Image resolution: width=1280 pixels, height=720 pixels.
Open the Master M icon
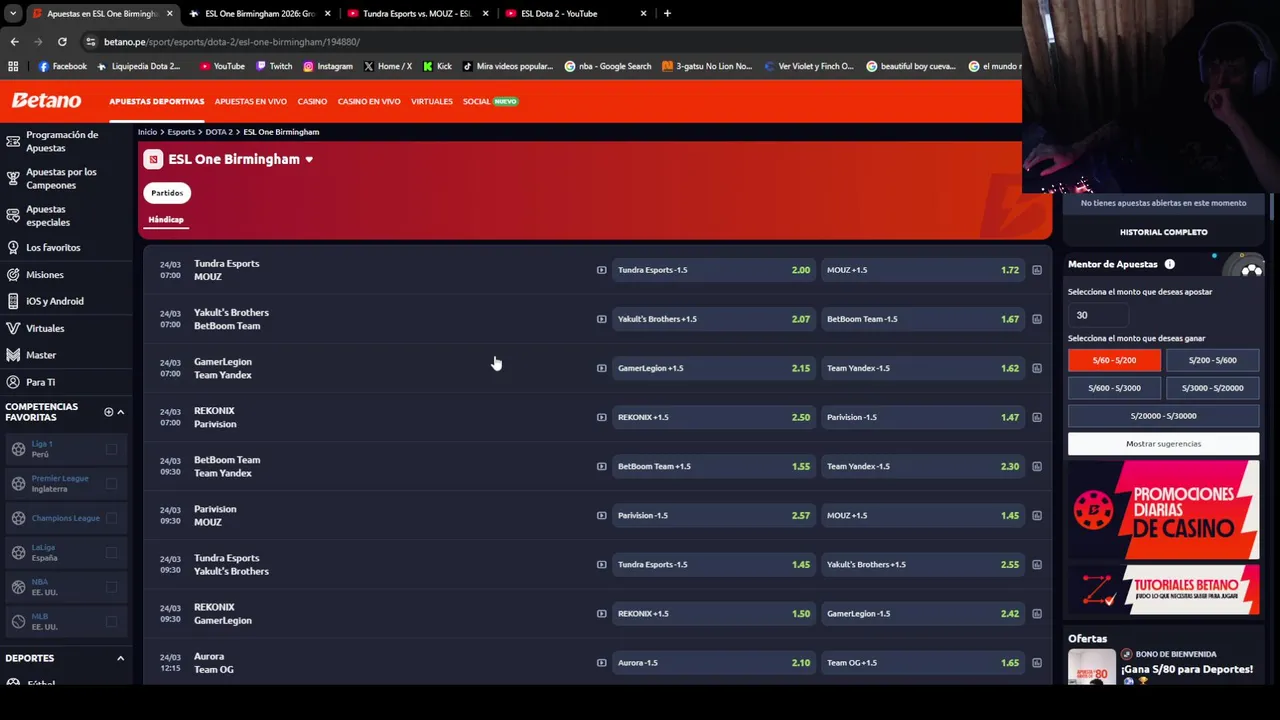pos(13,355)
